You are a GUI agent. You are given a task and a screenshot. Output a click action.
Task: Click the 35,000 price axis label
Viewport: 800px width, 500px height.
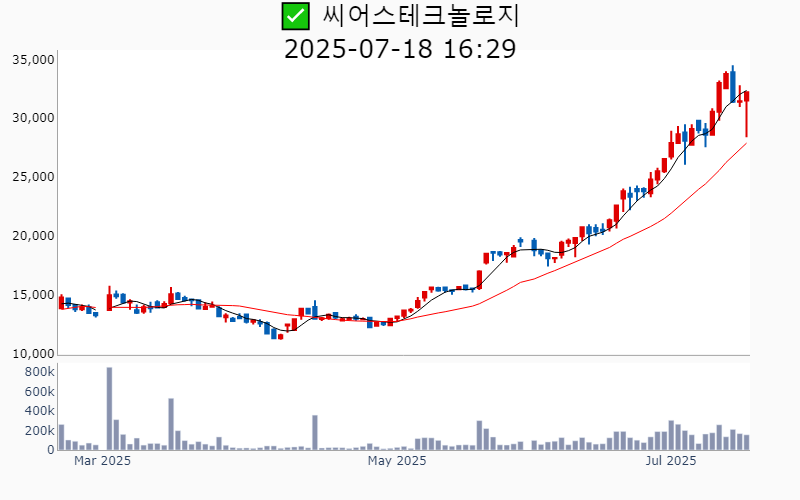pyautogui.click(x=33, y=60)
